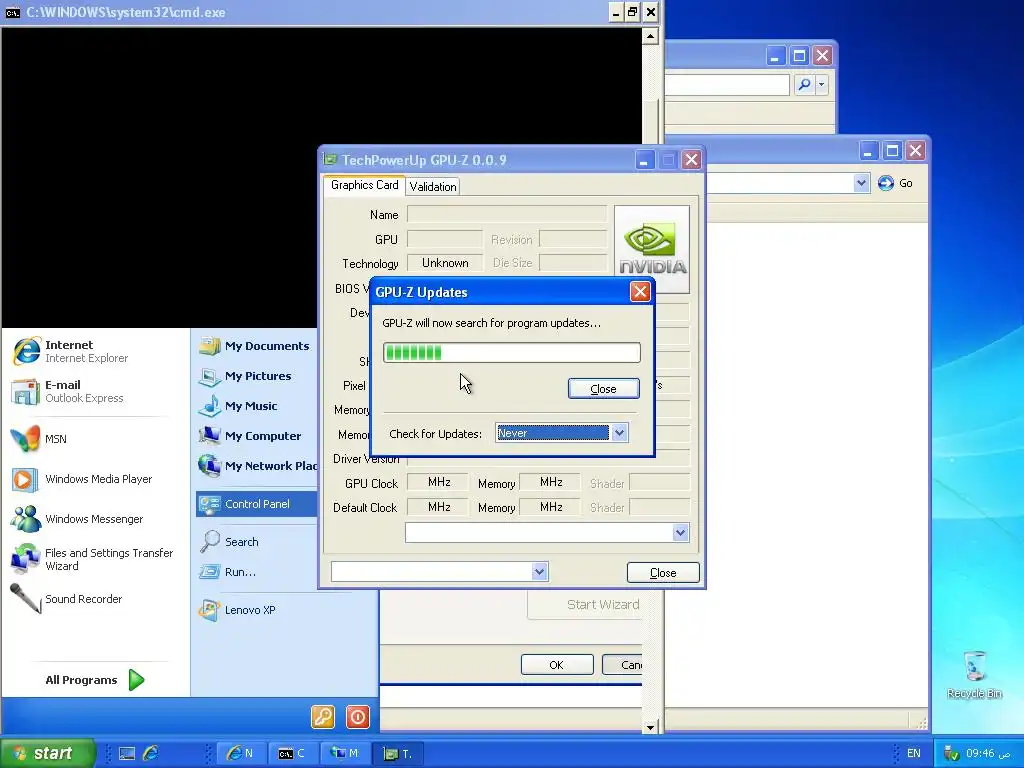The width and height of the screenshot is (1024, 768).
Task: Open Control Panel from Start menu
Action: pyautogui.click(x=257, y=504)
